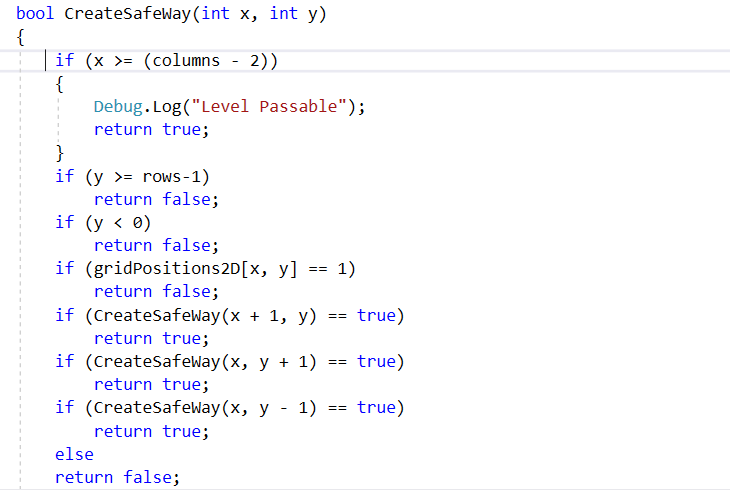Image resolution: width=730 pixels, height=490 pixels.
Task: Click the else keyword
Action: pos(74,454)
